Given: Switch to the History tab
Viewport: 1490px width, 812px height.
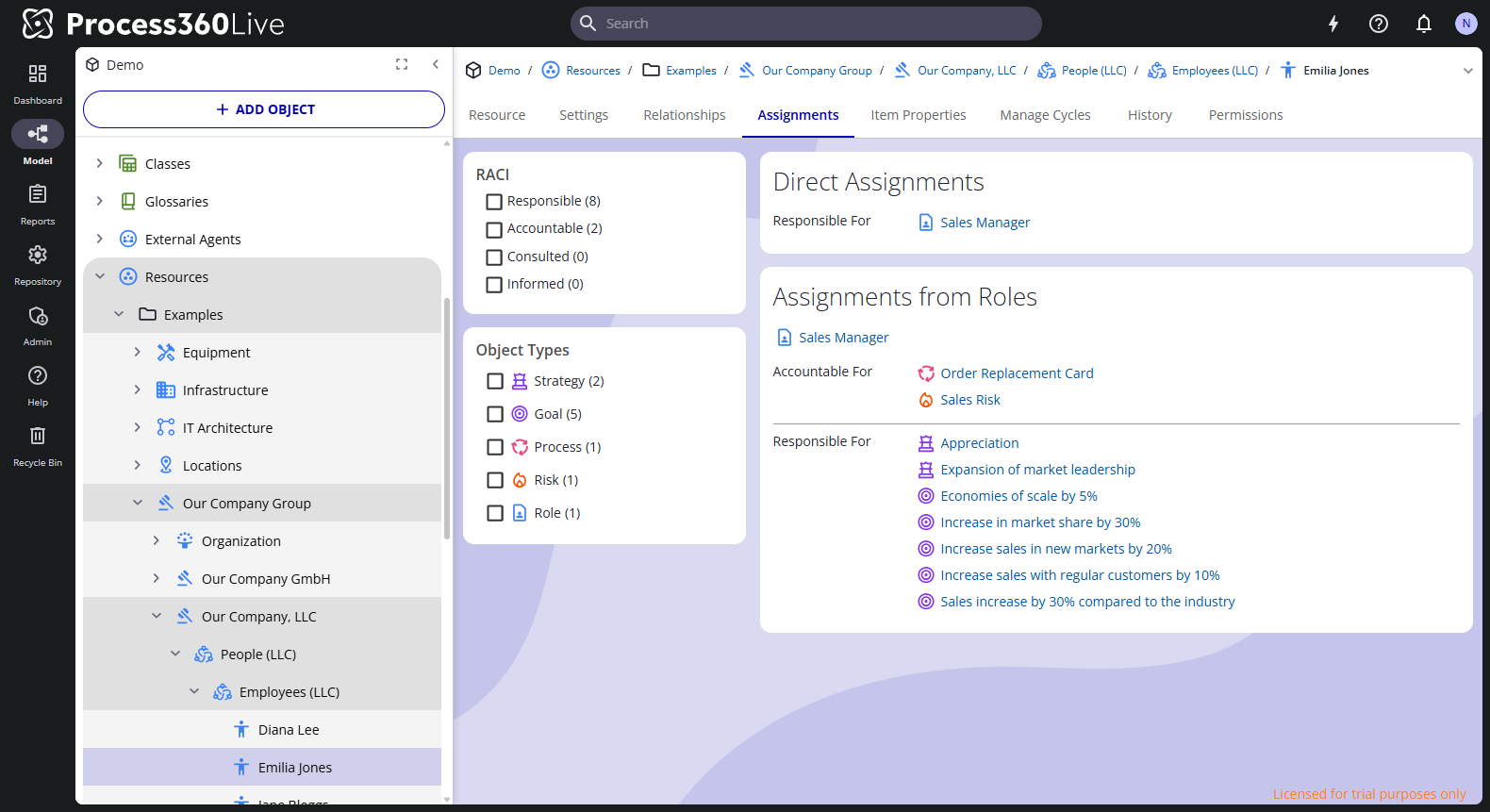Looking at the screenshot, I should (1150, 115).
